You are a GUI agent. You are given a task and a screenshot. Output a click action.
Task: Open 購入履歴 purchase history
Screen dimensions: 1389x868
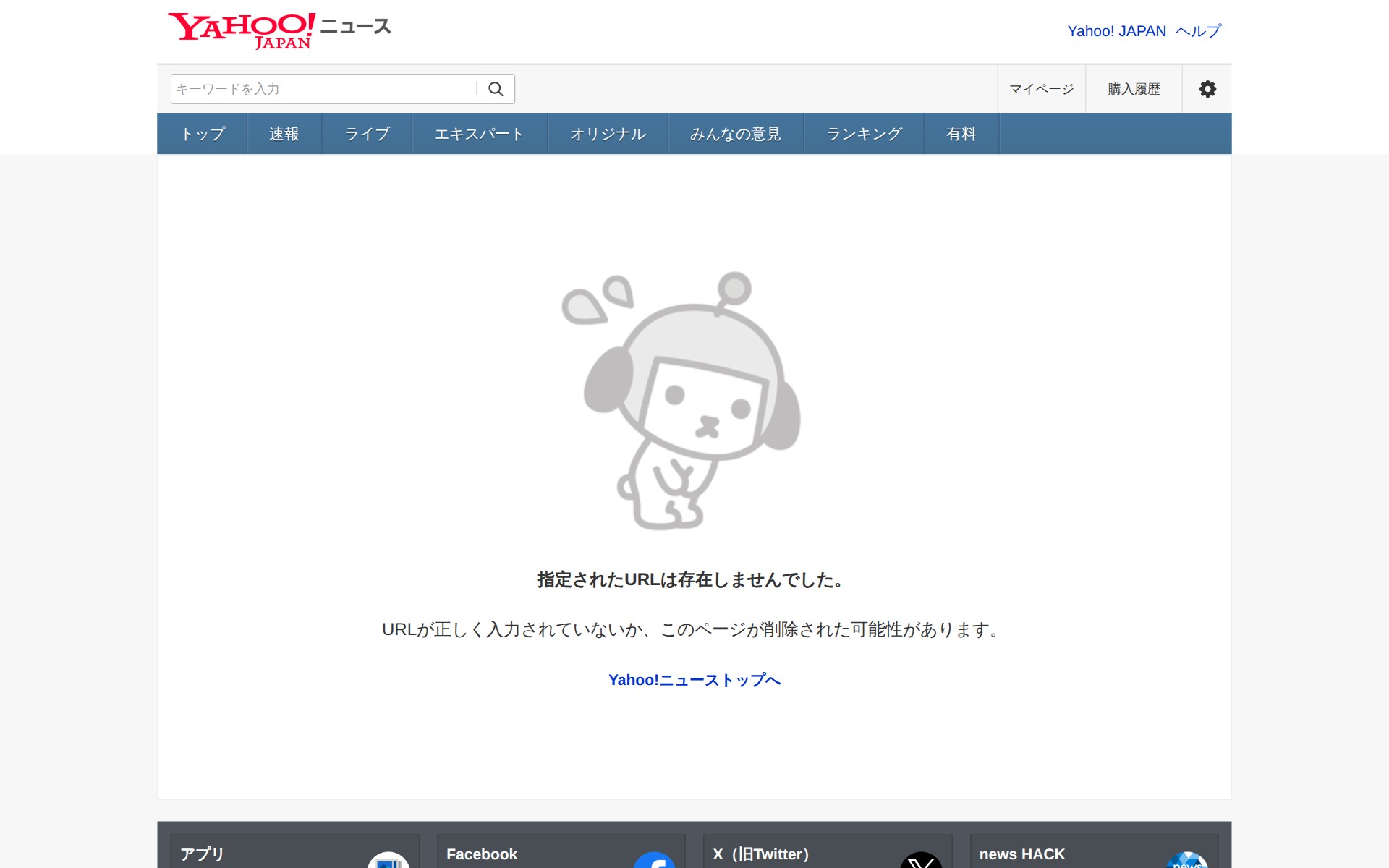click(1134, 89)
